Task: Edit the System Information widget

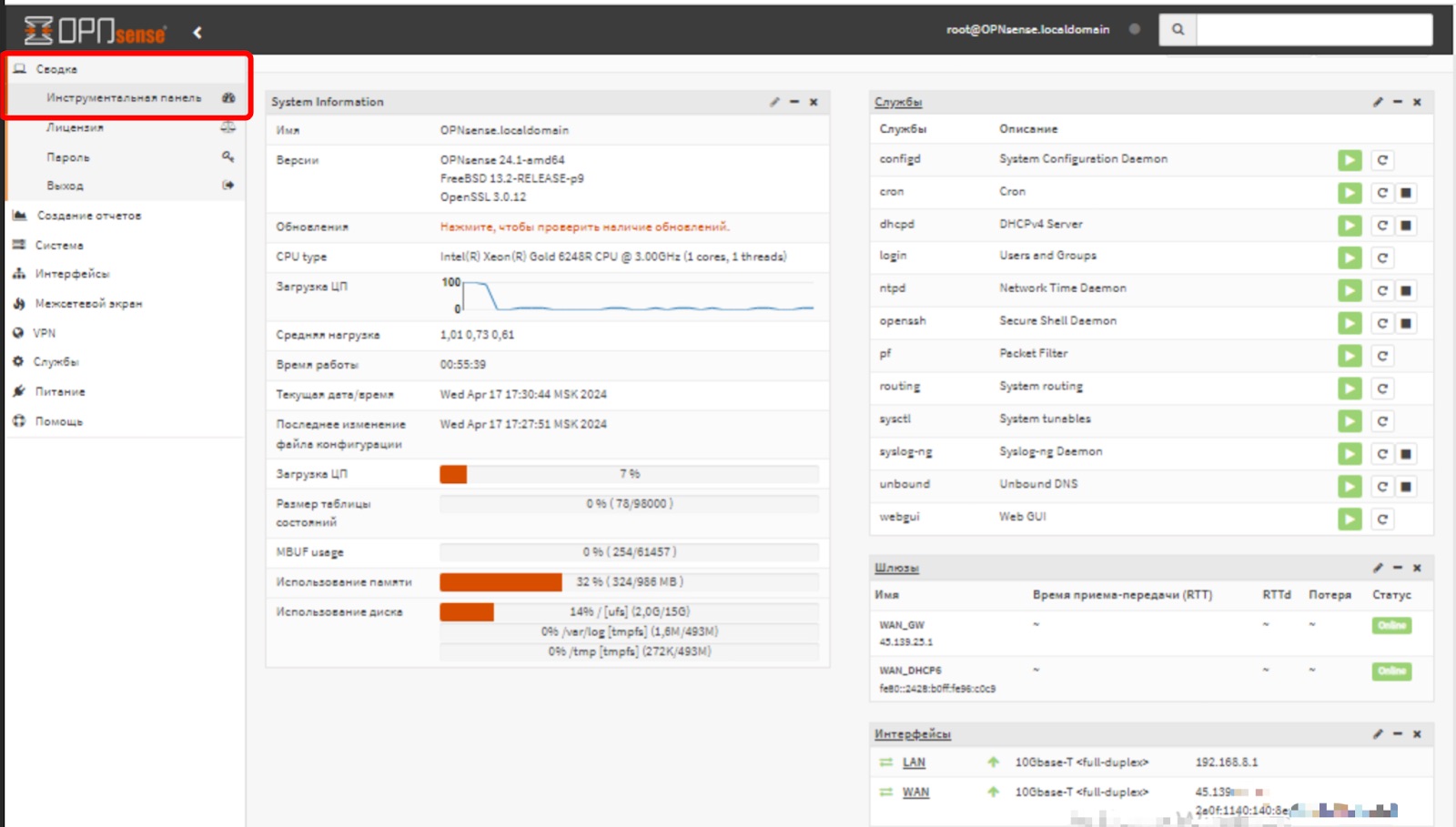Action: [774, 102]
